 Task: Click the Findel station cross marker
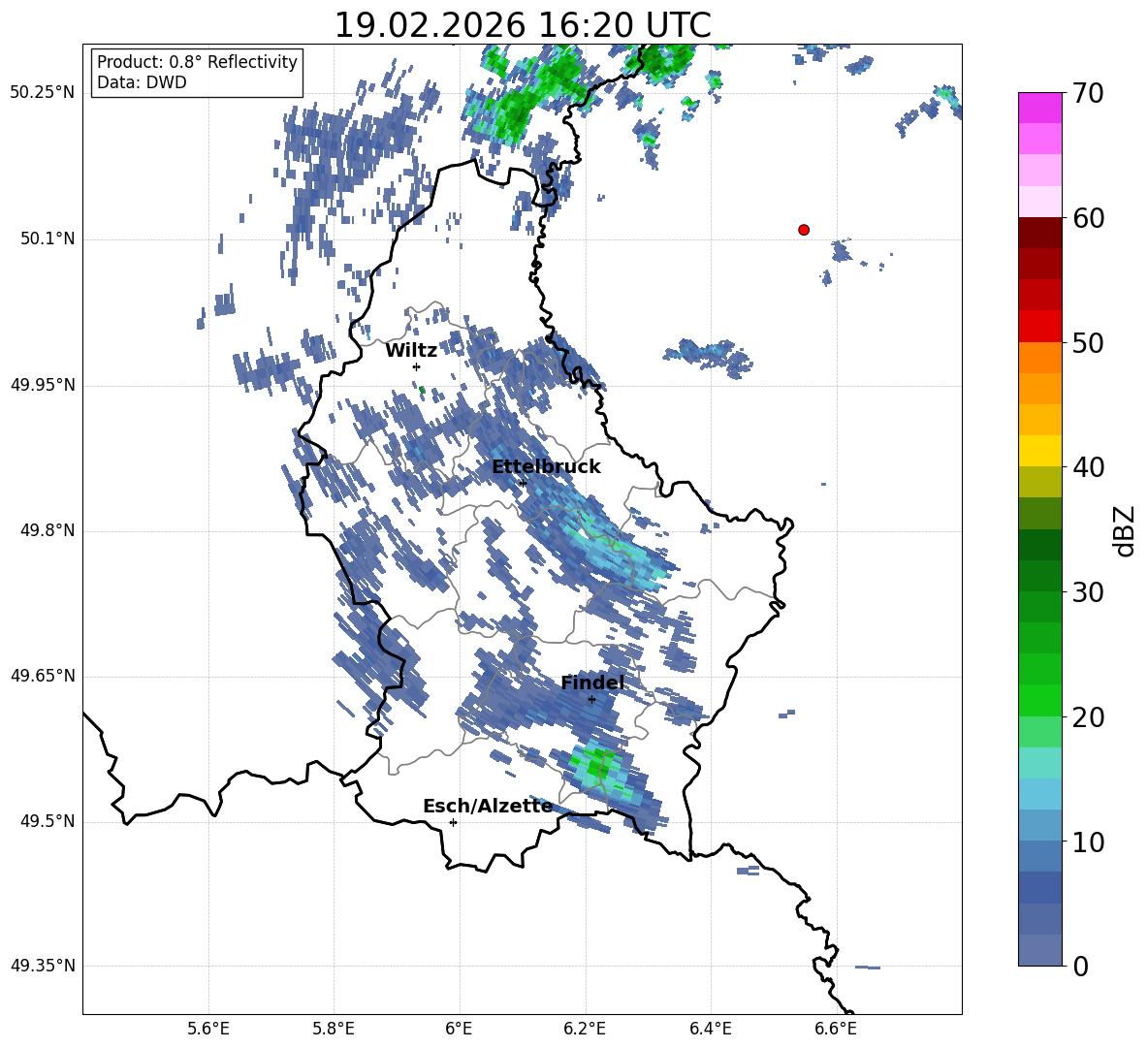[x=591, y=700]
